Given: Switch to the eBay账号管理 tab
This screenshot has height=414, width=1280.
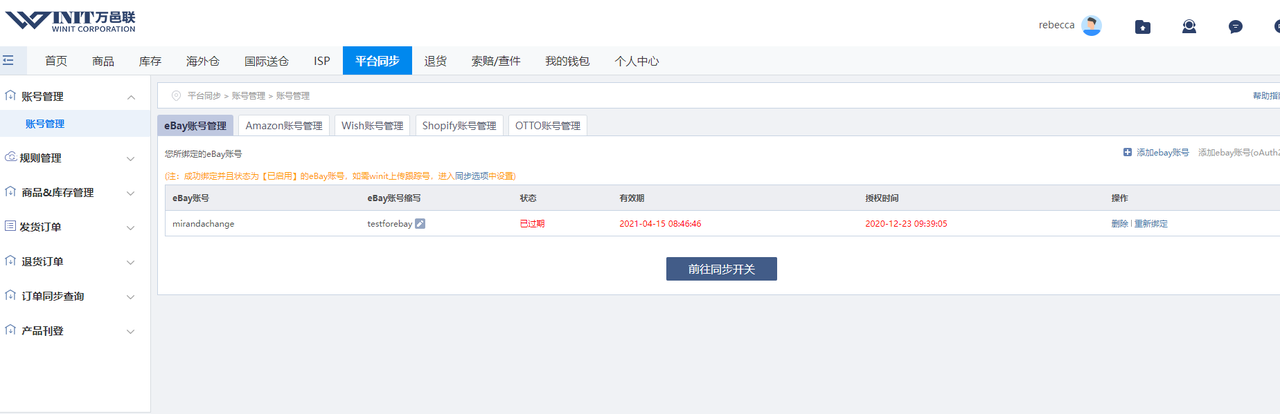Looking at the screenshot, I should 196,126.
